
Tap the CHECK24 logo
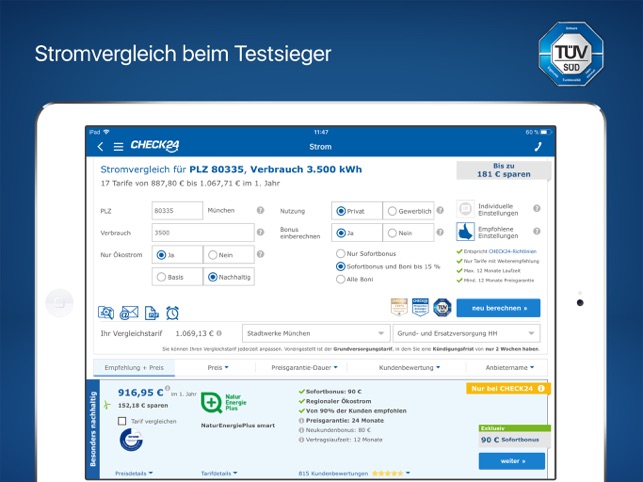155,146
